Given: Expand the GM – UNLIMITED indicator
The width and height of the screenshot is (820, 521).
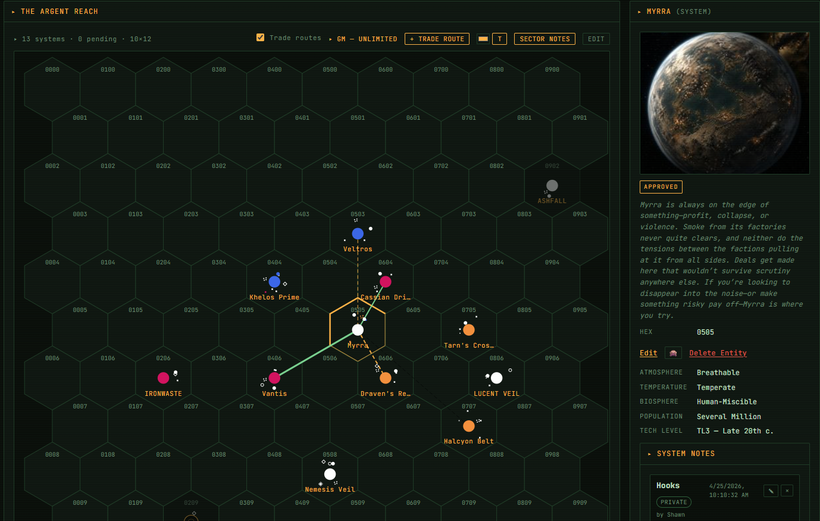Looking at the screenshot, I should tap(363, 39).
